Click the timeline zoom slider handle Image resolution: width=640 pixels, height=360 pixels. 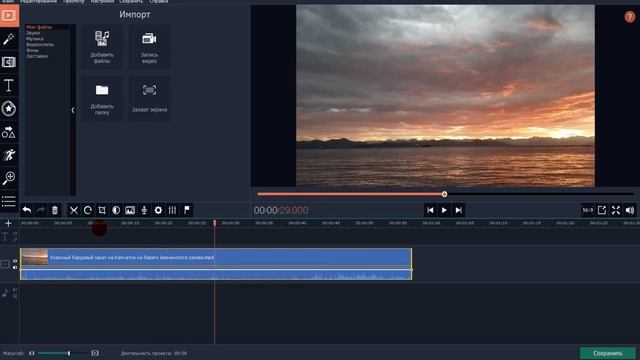69,353
